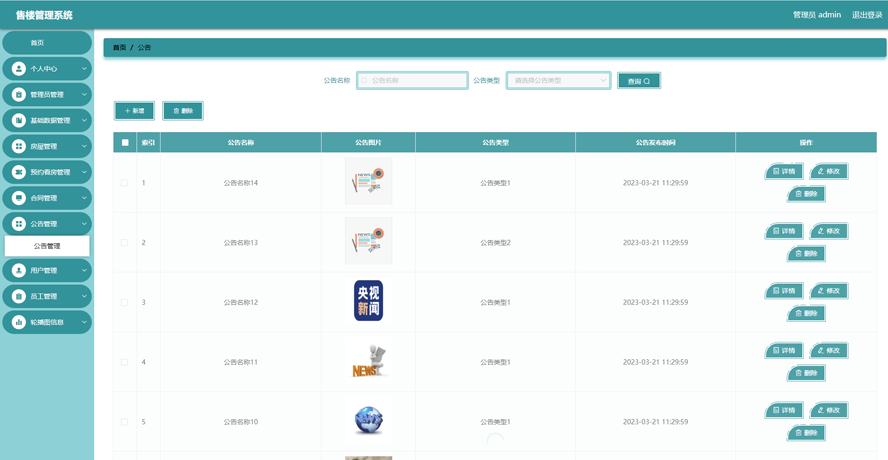Click edit pencil icon for 公告名称10
Screen dimensions: 888x460
pyautogui.click(x=821, y=410)
